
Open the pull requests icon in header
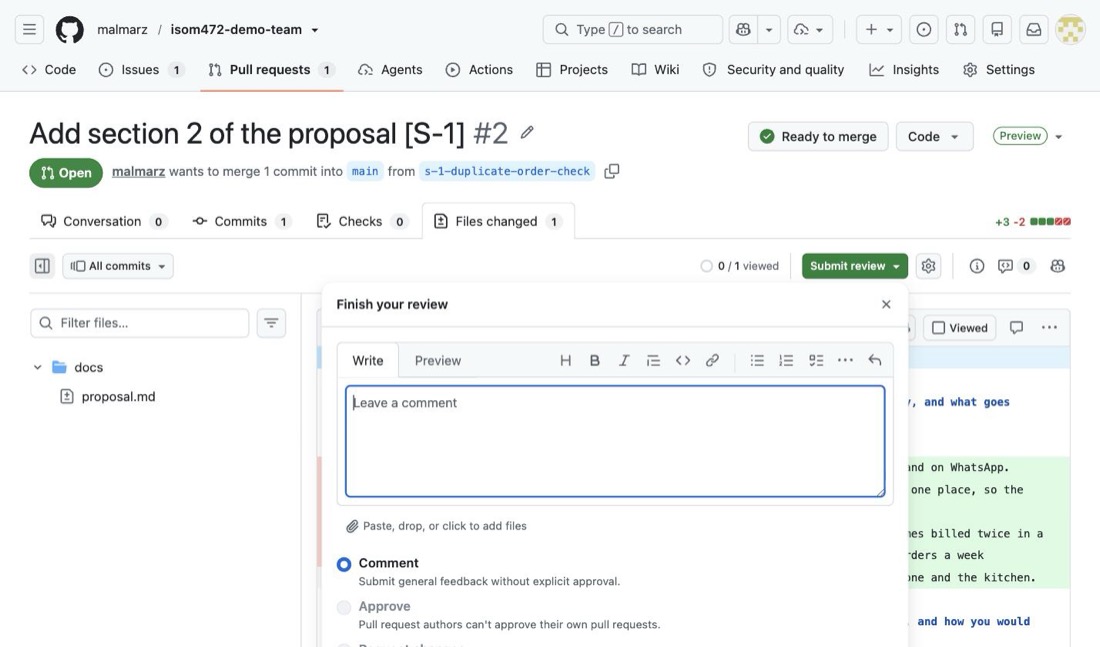[x=960, y=29]
